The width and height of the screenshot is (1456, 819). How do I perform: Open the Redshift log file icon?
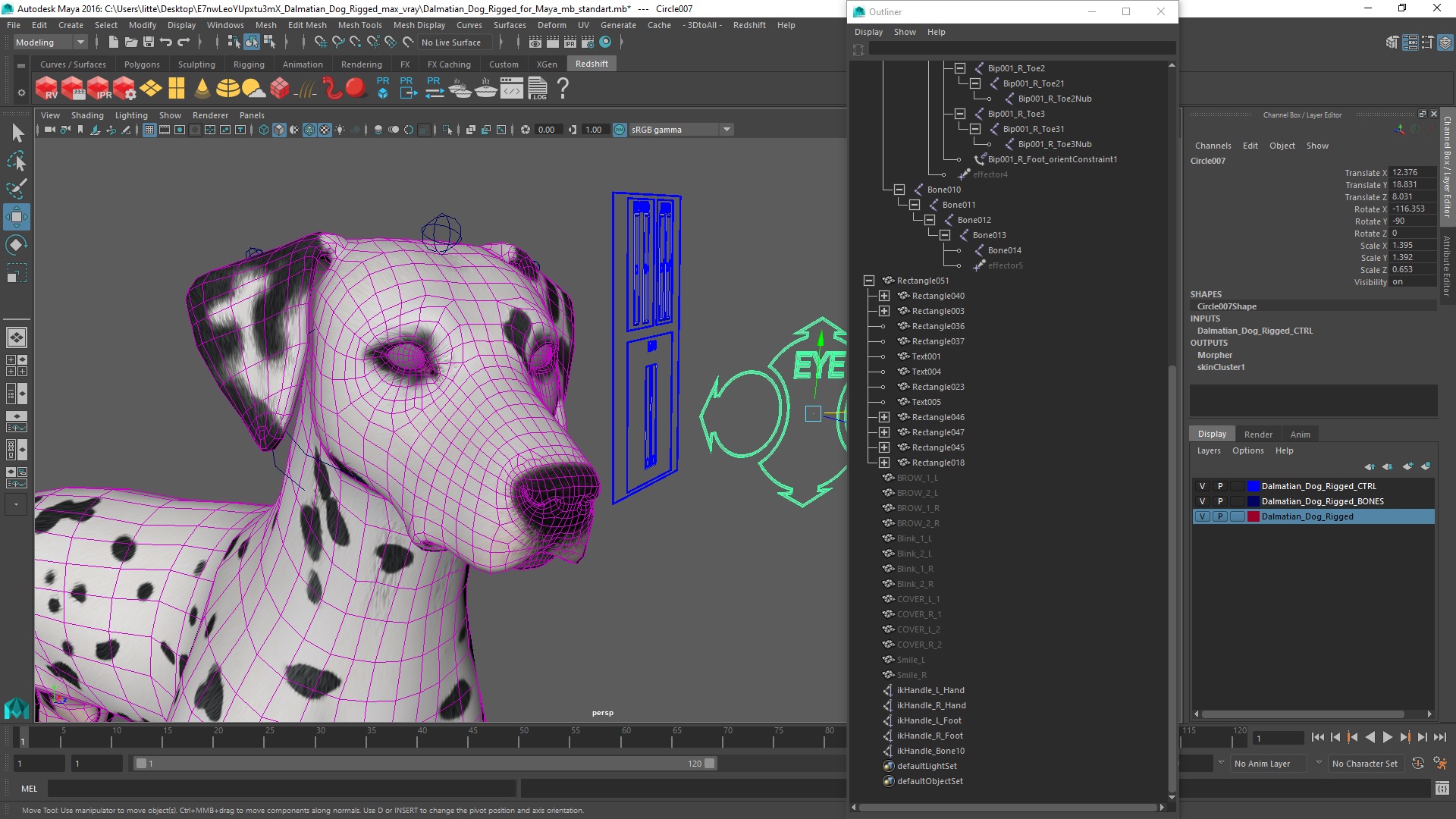(x=538, y=89)
